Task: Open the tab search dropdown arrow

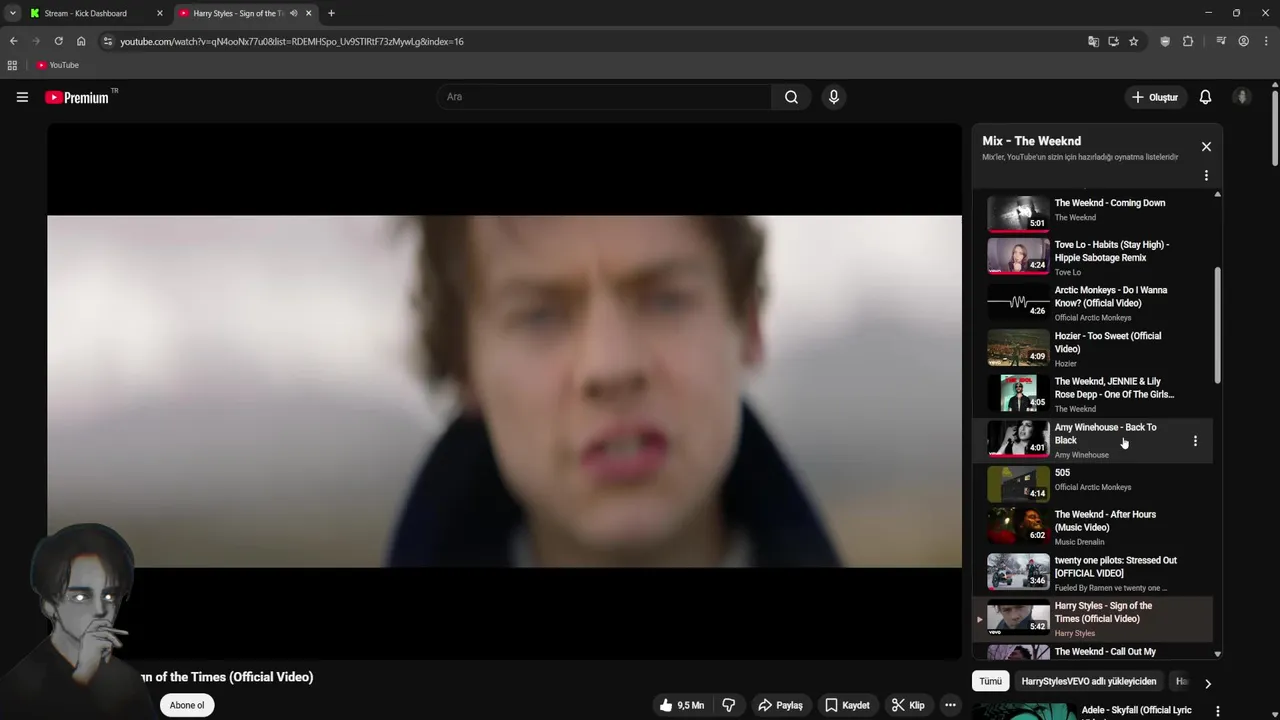Action: [x=12, y=13]
